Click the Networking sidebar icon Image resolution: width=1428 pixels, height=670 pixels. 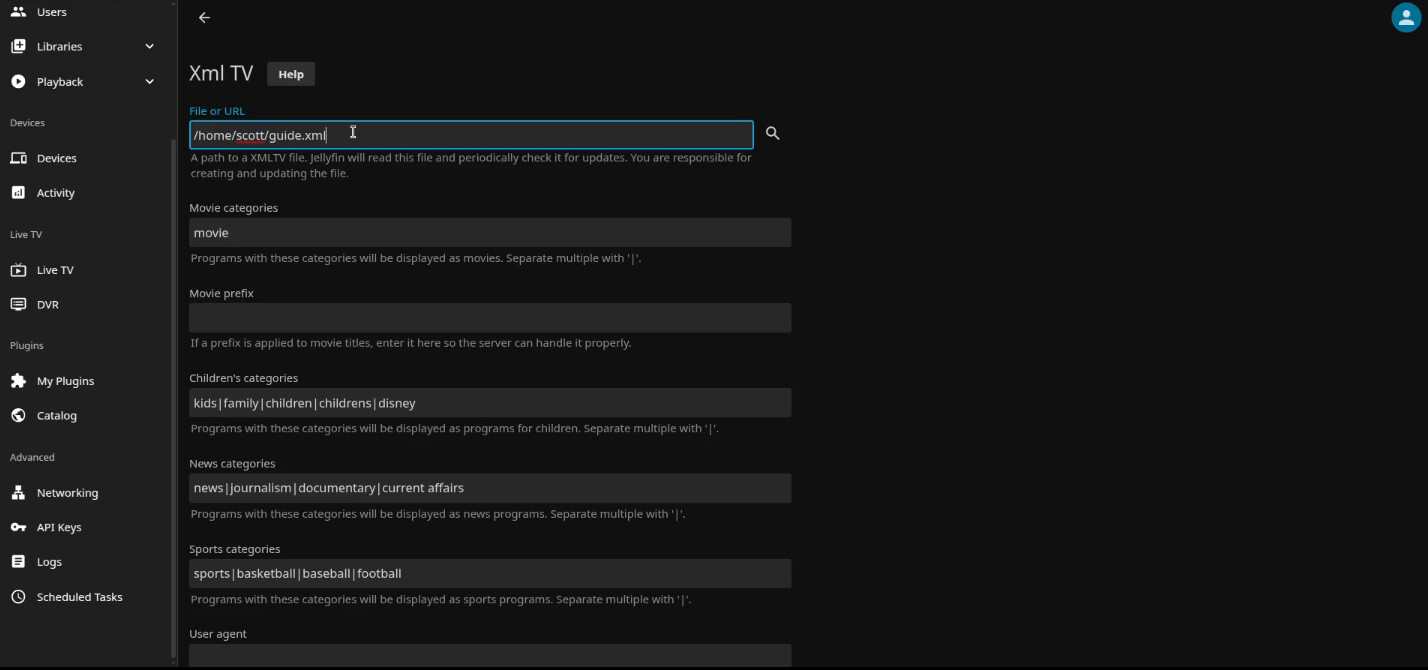click(x=18, y=492)
